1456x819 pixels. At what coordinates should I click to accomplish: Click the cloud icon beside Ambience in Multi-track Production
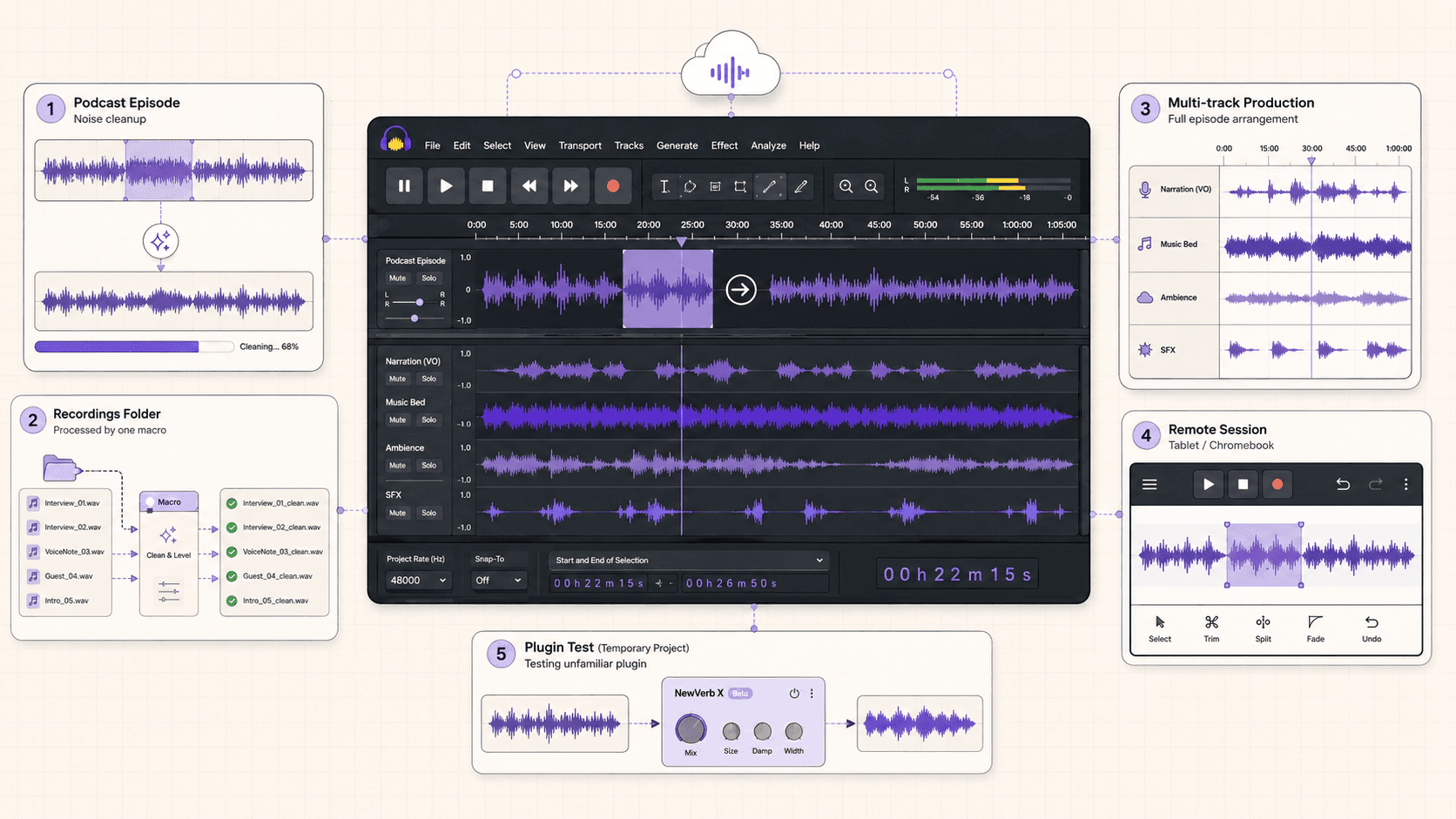click(1145, 298)
